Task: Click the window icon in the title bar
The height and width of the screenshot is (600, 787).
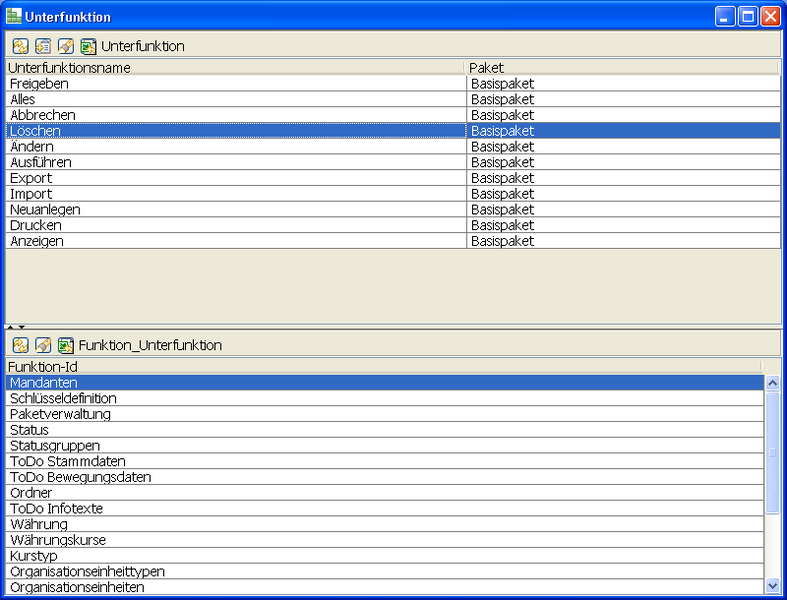Action: coord(13,17)
